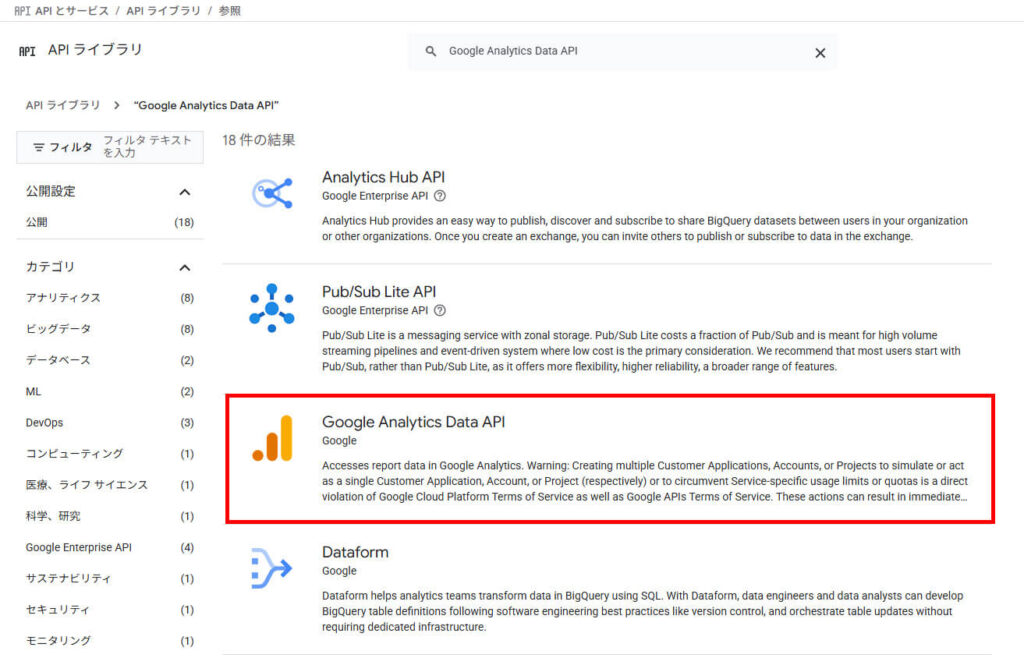1024x658 pixels.
Task: Clear the search query with the × button
Action: pyautogui.click(x=819, y=52)
